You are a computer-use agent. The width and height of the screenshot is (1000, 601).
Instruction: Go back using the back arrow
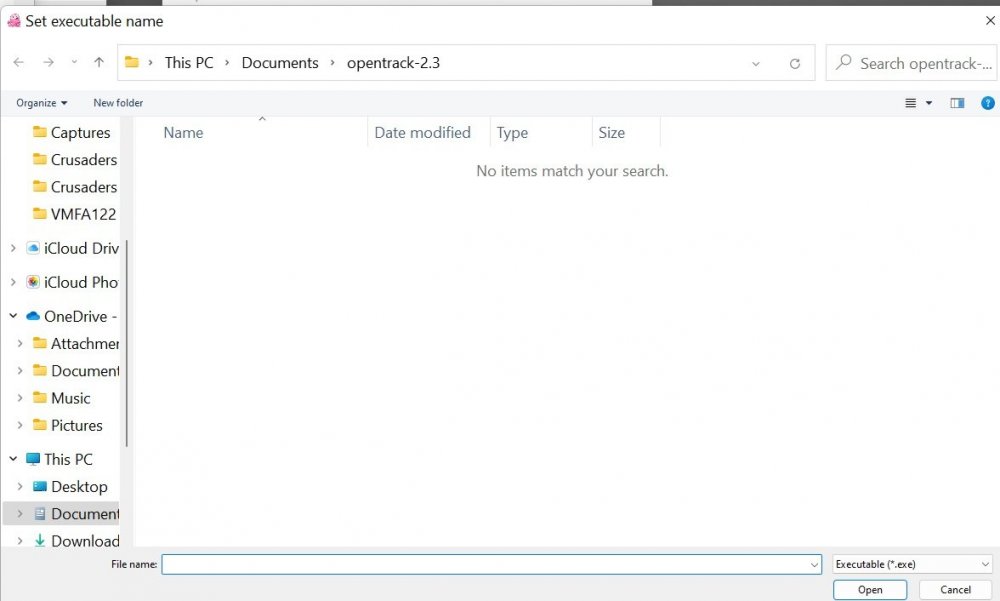[18, 63]
